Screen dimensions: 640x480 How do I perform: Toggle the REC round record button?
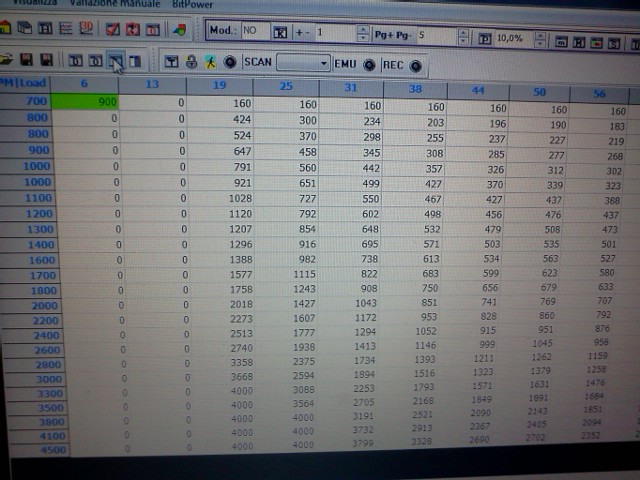(x=416, y=66)
